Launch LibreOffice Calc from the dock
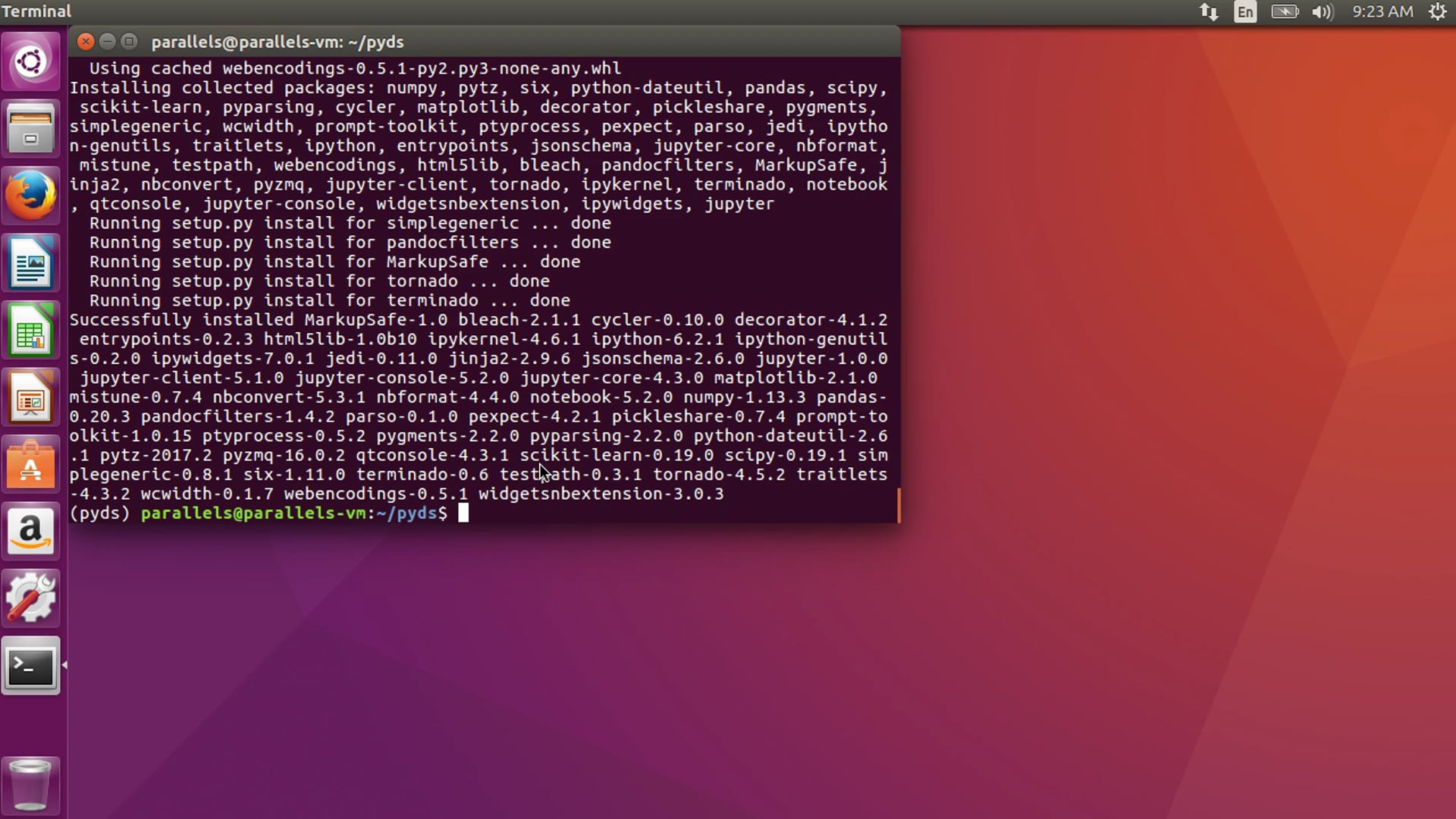This screenshot has width=1456, height=819. (x=30, y=329)
